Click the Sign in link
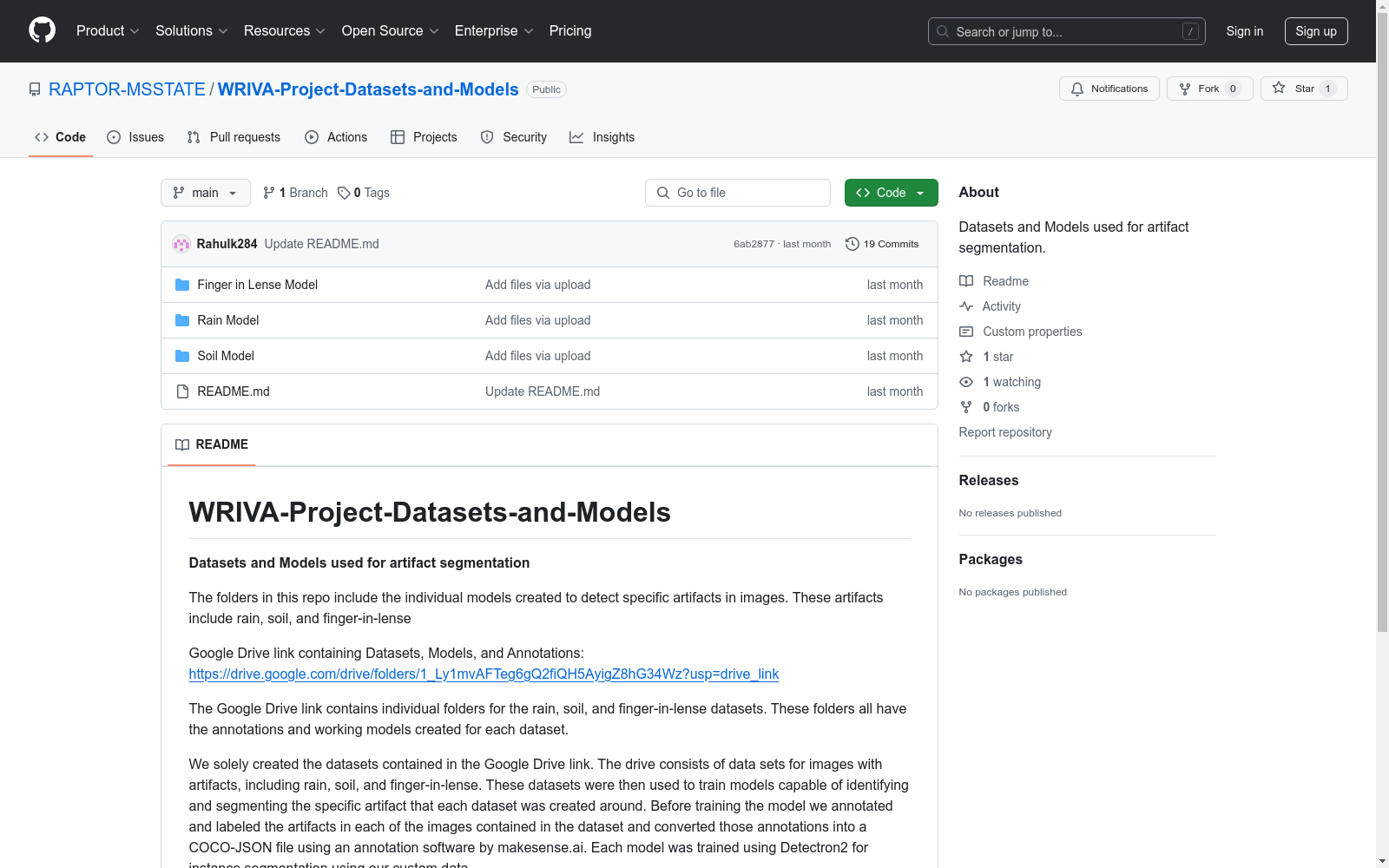Screen dimensions: 1389x868 click(x=1245, y=31)
